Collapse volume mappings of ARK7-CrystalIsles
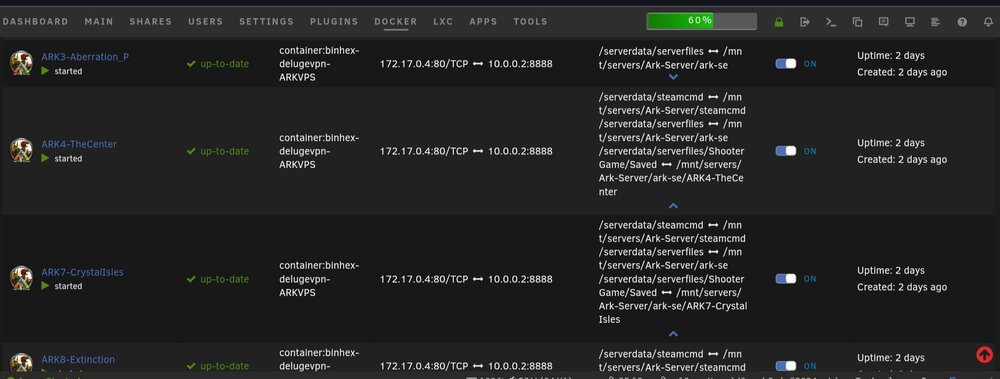This screenshot has width=1000, height=379. (673, 333)
